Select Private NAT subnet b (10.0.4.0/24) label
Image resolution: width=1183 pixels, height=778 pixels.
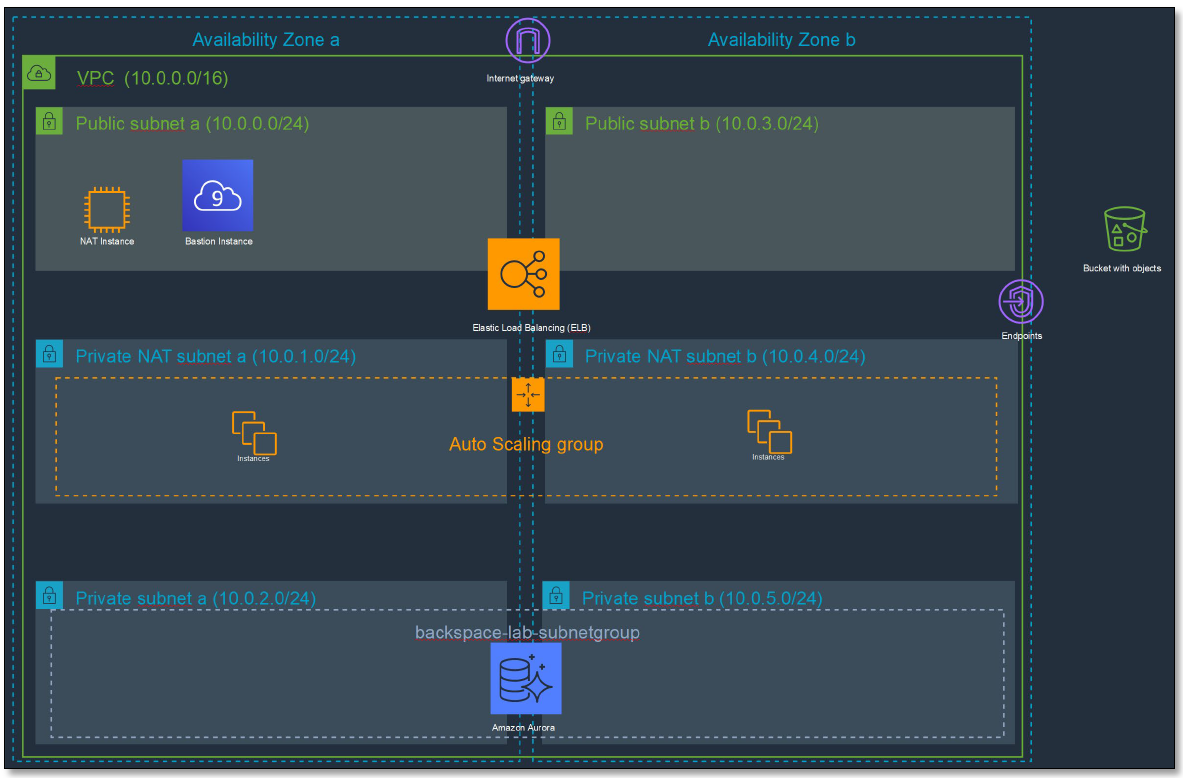[725, 356]
